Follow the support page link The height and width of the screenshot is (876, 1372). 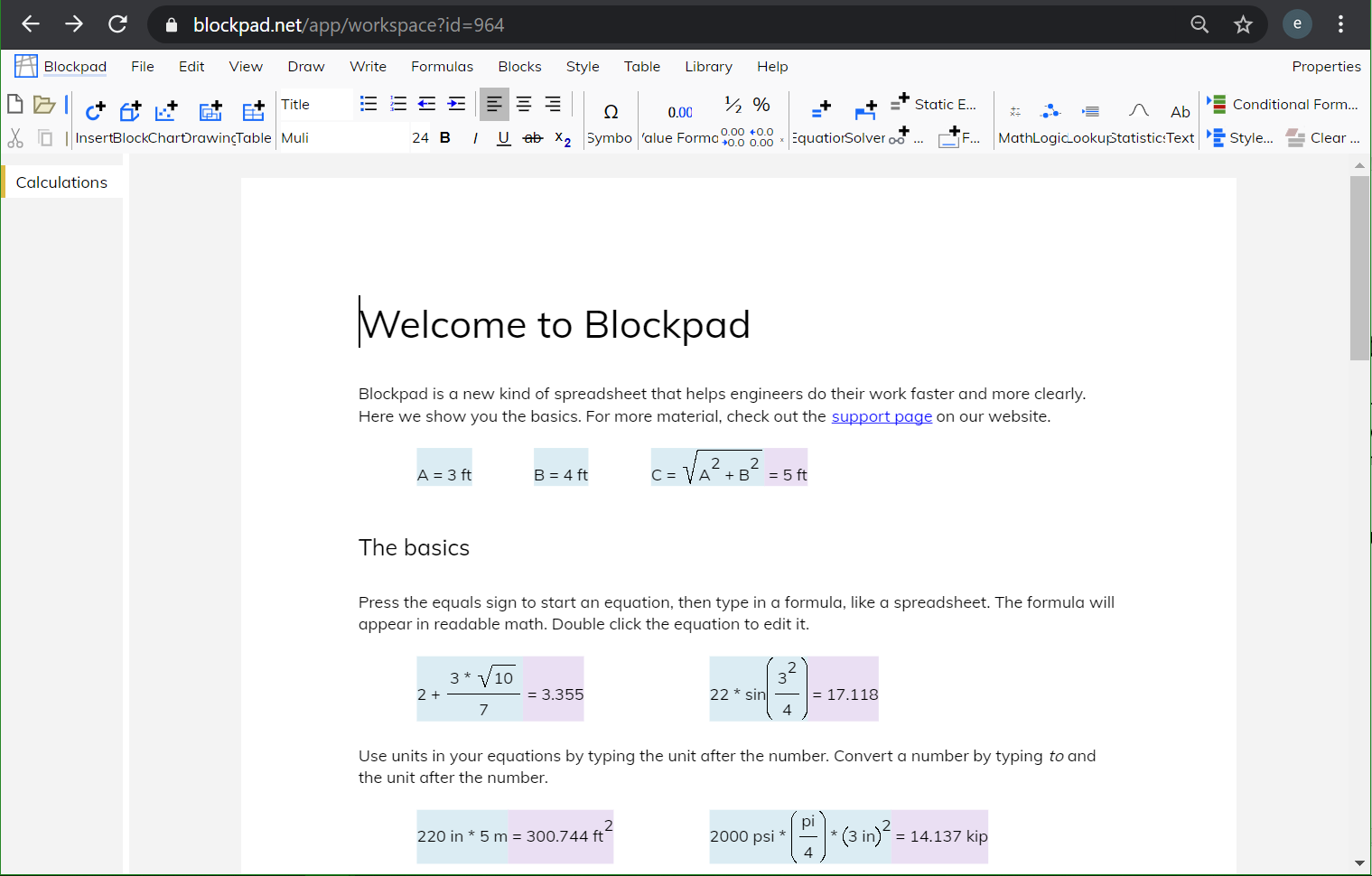pyautogui.click(x=882, y=416)
